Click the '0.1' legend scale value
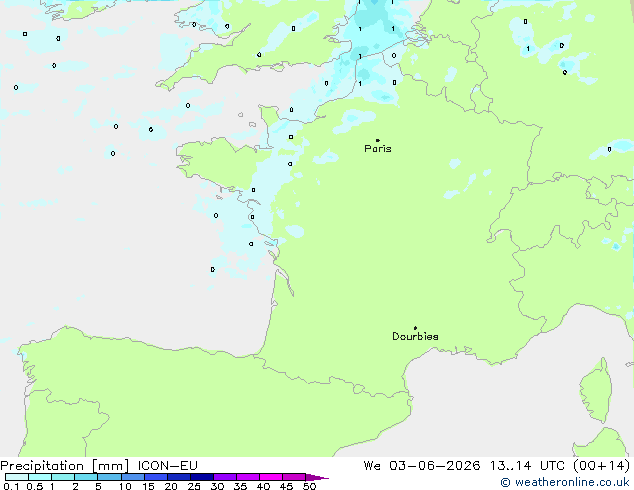 [x=11, y=486]
